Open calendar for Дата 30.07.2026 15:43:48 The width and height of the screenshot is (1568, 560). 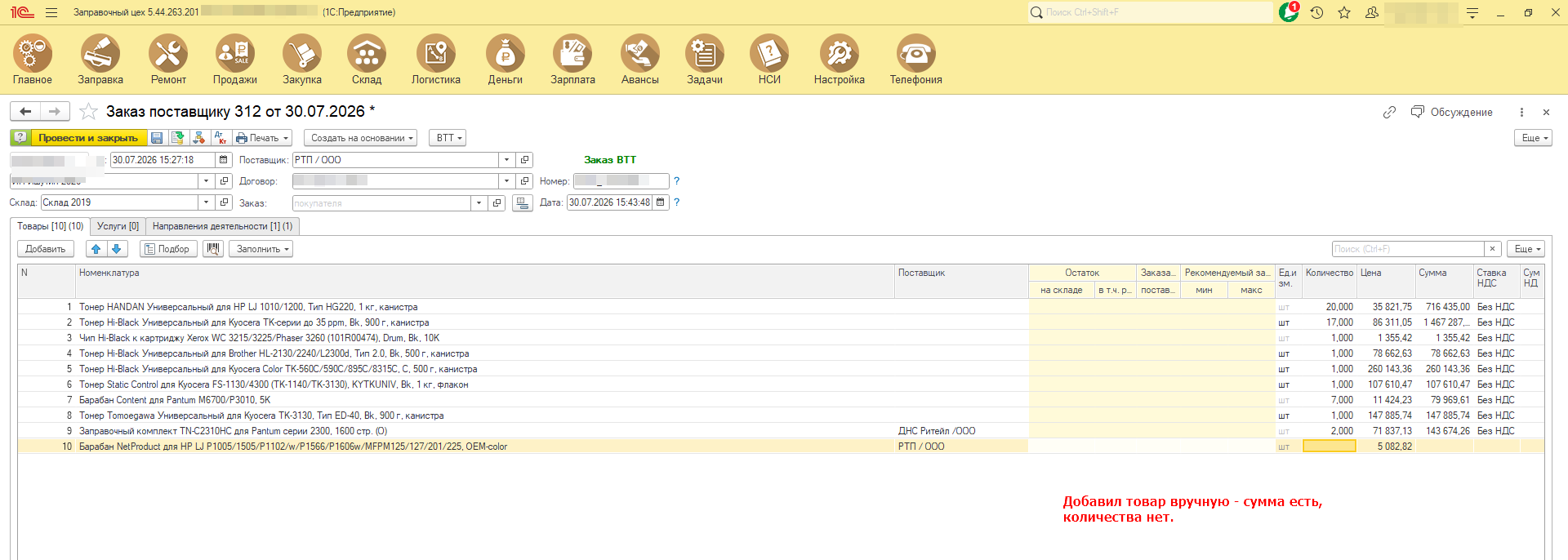click(661, 202)
